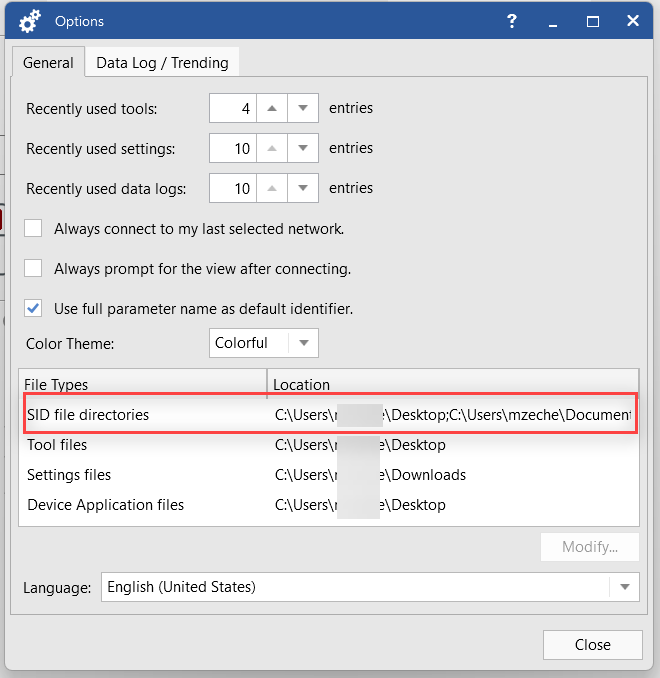Open the Color Theme dropdown

tap(305, 343)
